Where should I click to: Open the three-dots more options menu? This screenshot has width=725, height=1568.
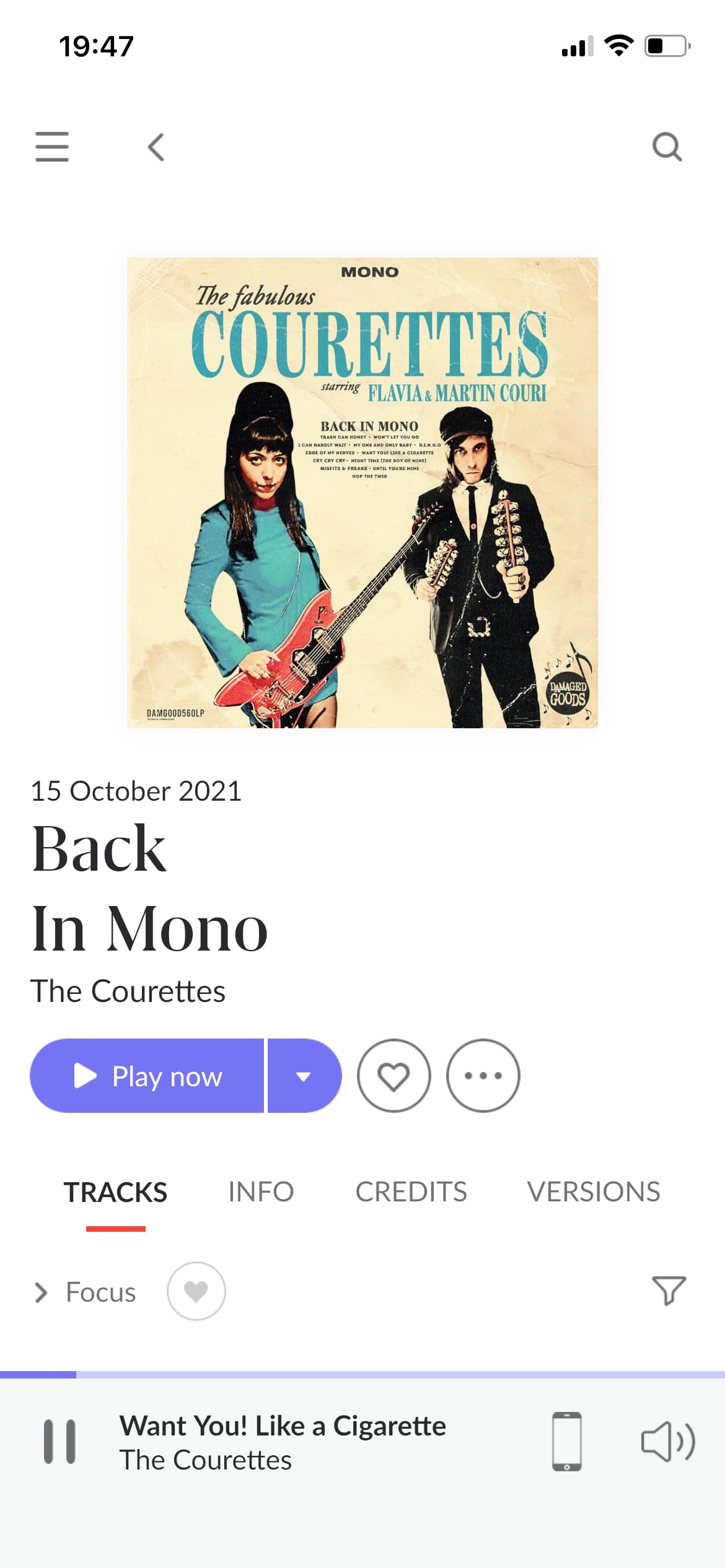pos(483,1076)
